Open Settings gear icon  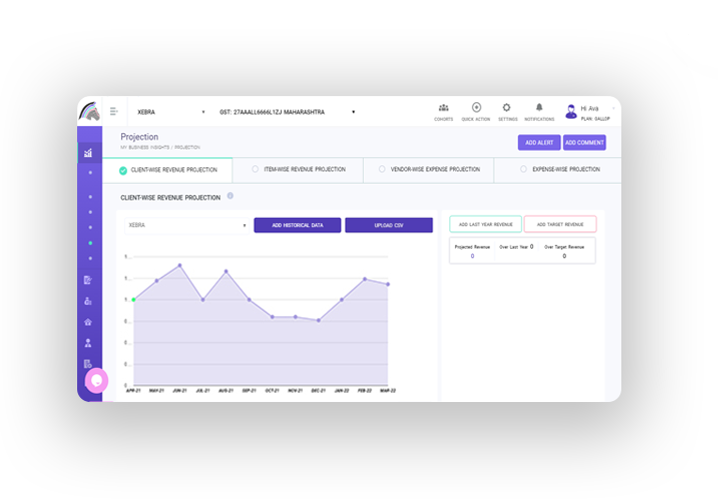pos(507,107)
